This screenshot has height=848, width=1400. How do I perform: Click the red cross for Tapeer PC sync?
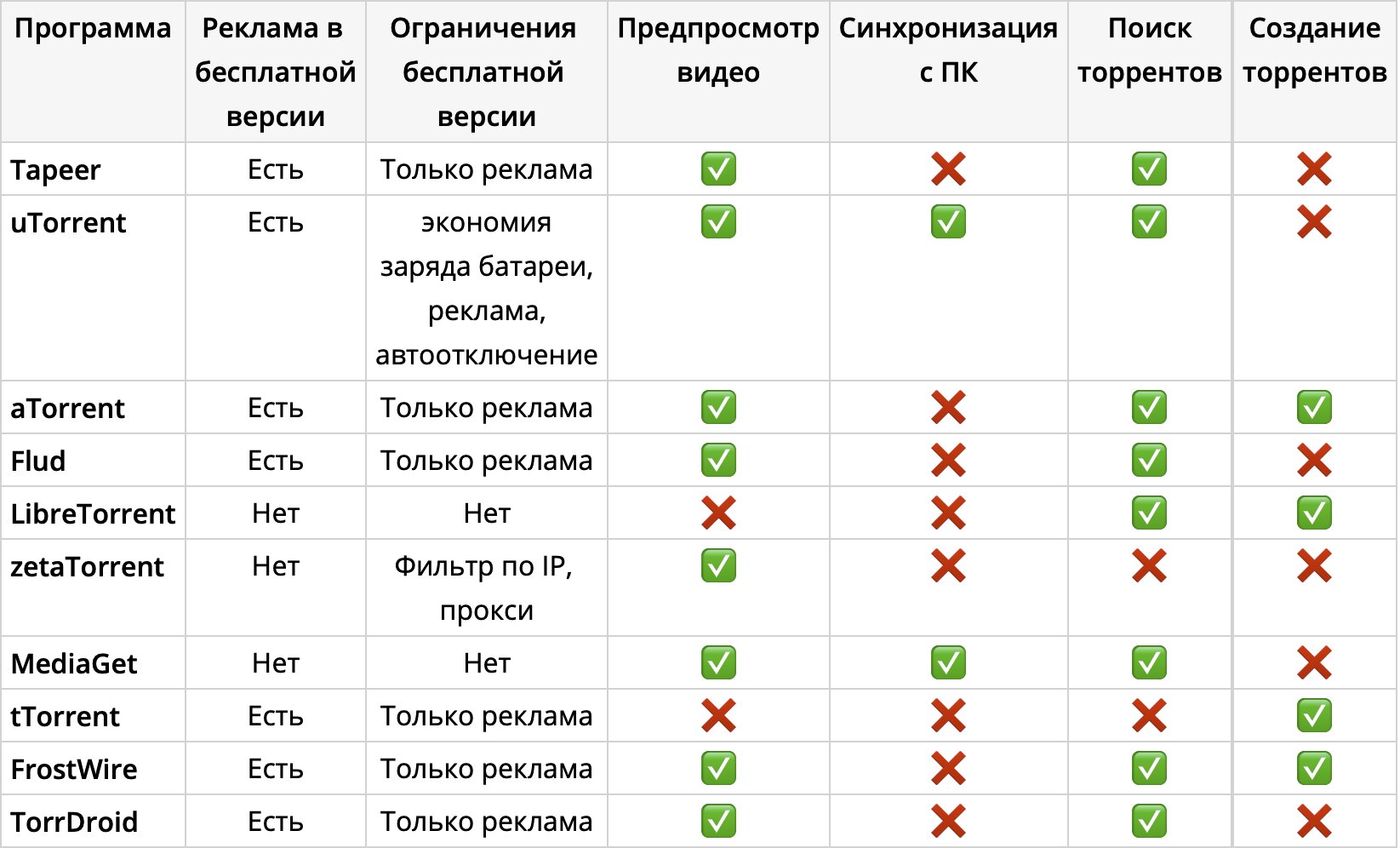[x=948, y=169]
